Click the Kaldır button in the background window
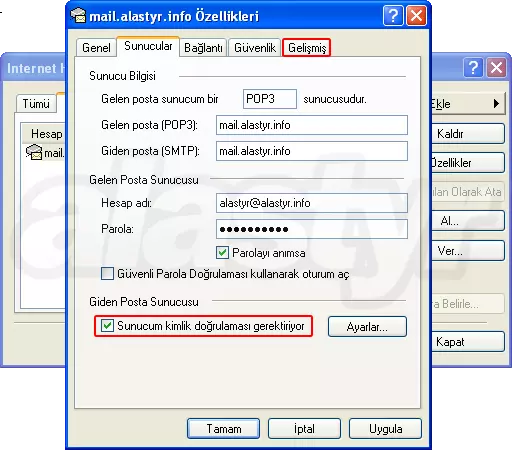The height and width of the screenshot is (450, 512). 468,134
